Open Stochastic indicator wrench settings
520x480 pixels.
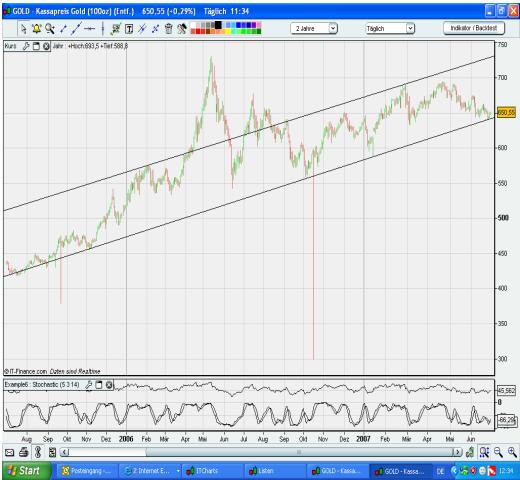88,385
